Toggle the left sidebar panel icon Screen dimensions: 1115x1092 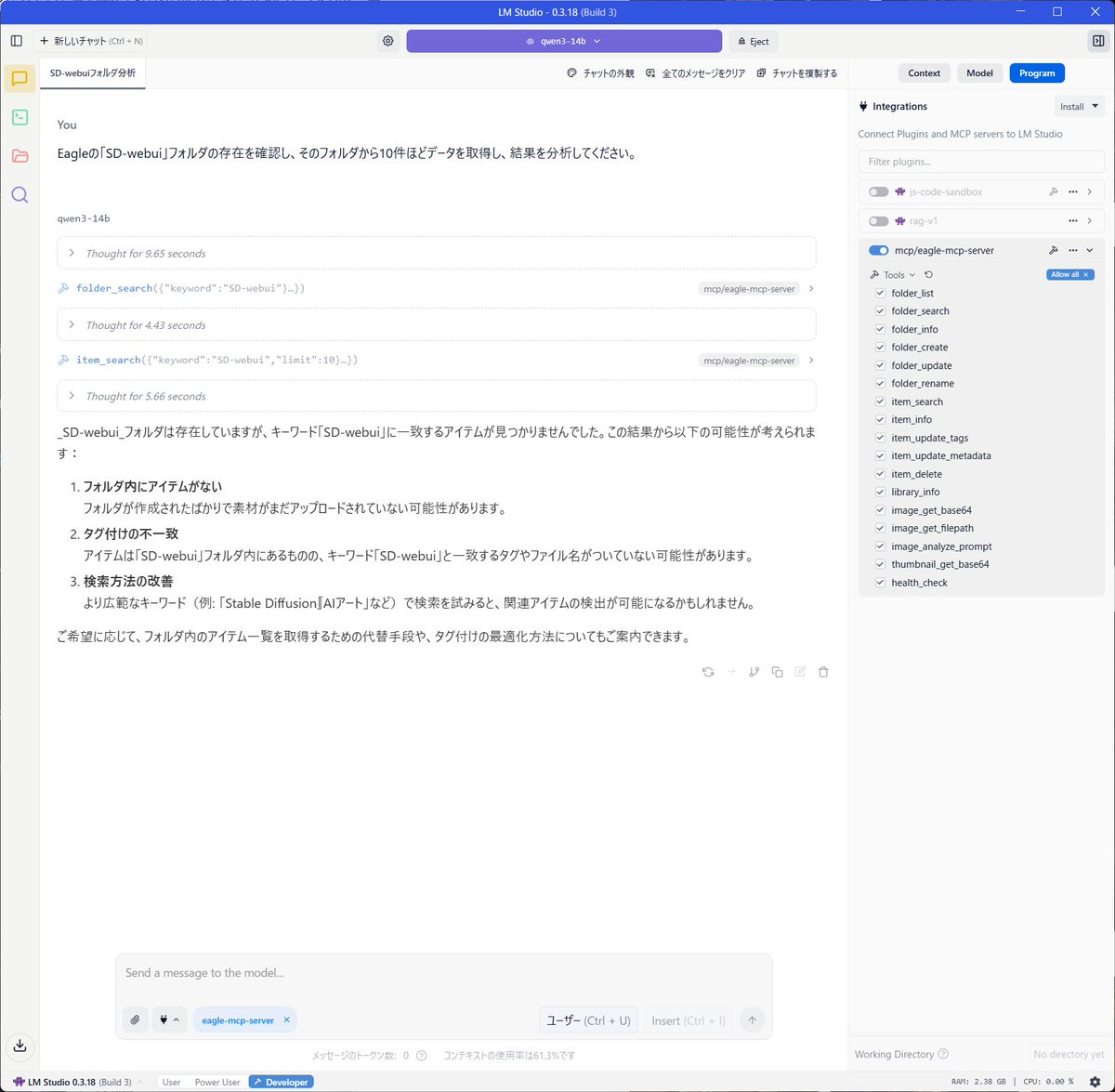click(16, 41)
